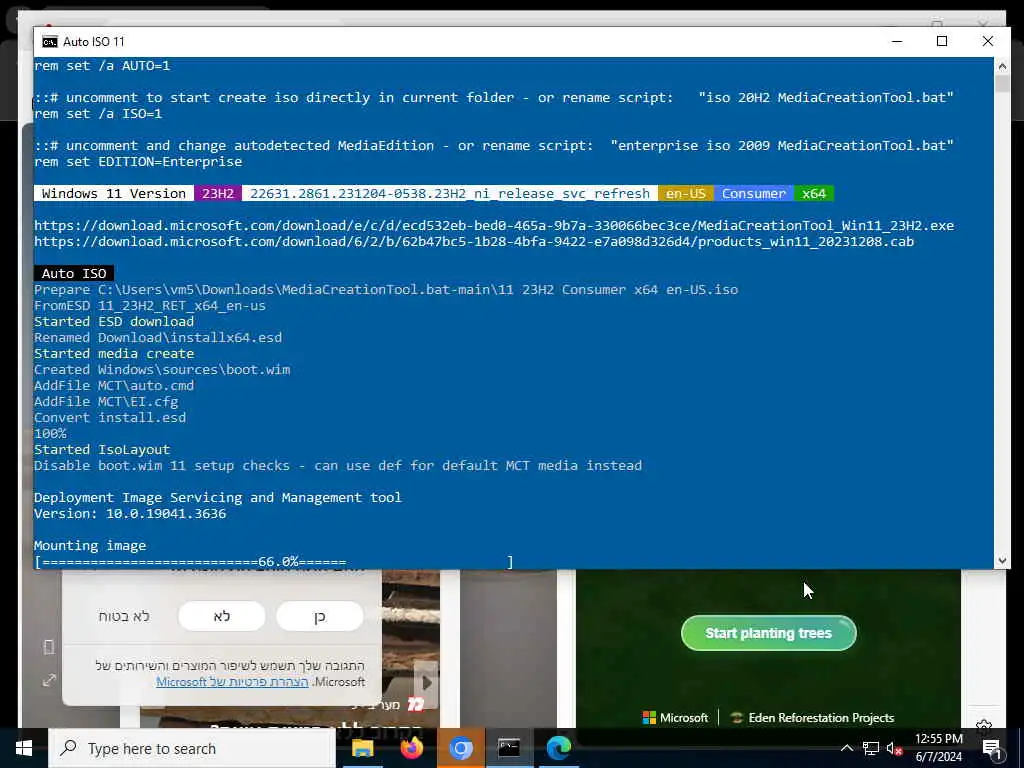Screen dimensions: 1024x768
Task: Click the blue 'Consumer' edition badge
Action: tap(754, 194)
